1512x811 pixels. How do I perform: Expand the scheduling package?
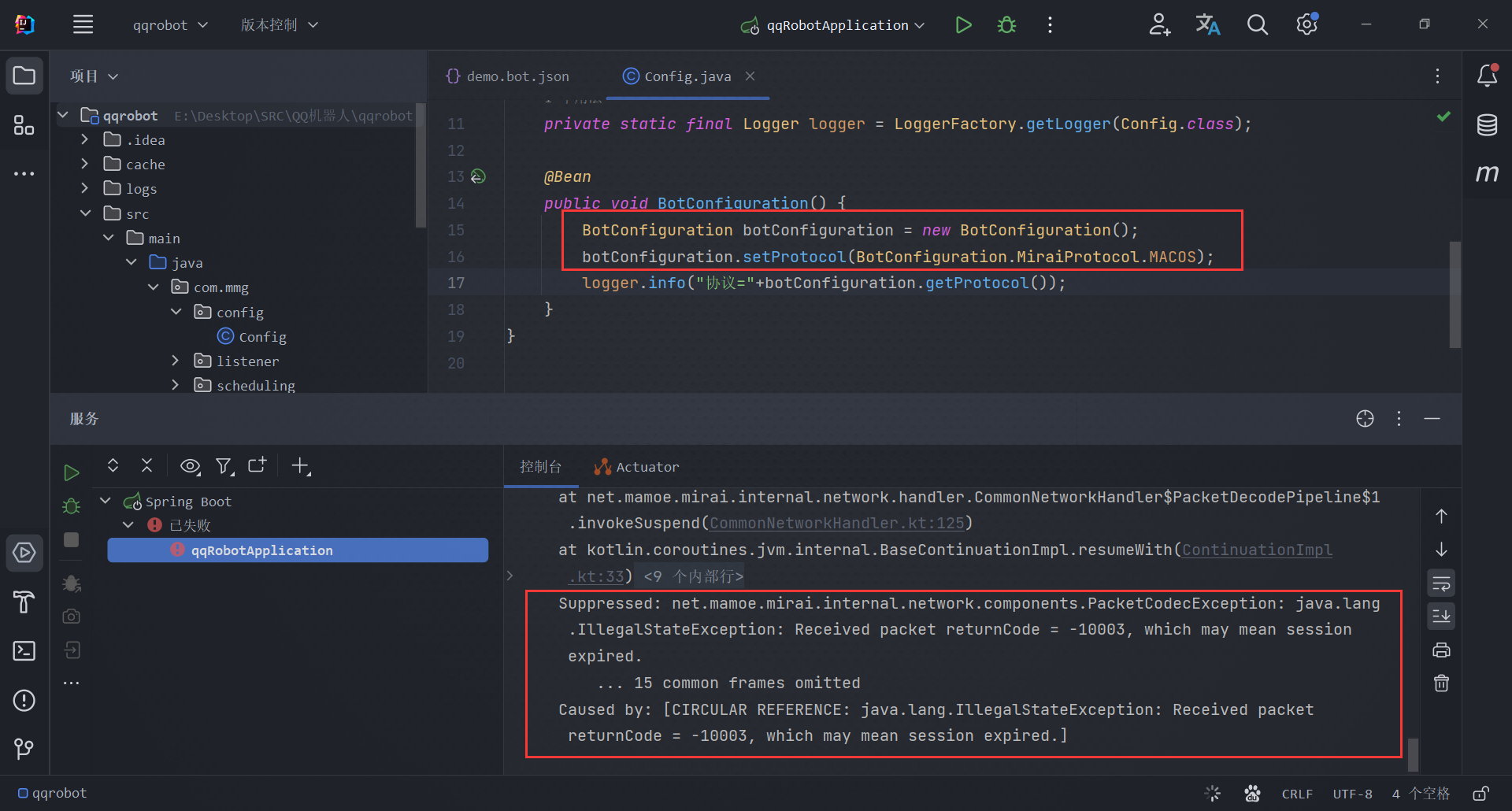(175, 385)
